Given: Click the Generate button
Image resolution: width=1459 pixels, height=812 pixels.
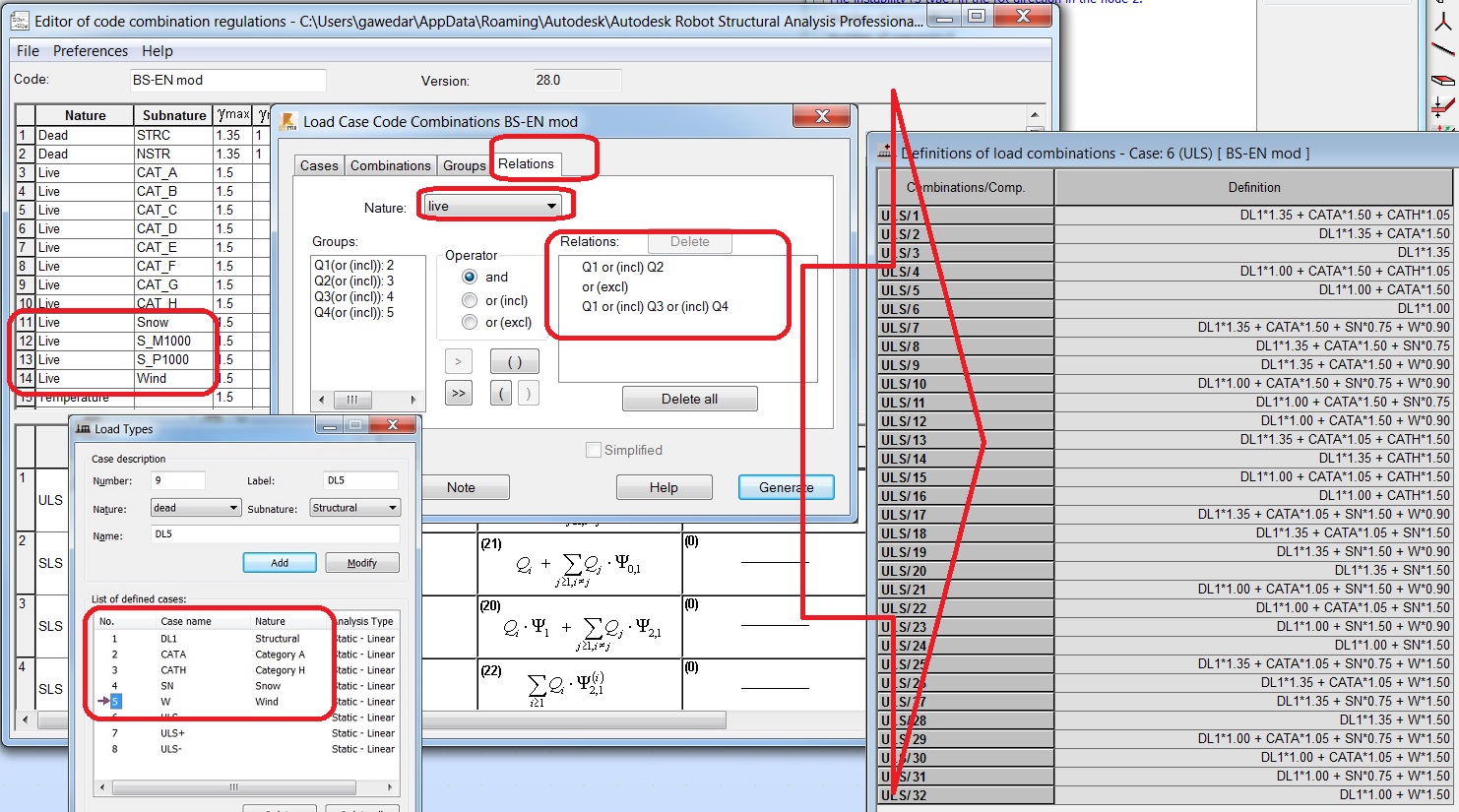Looking at the screenshot, I should coord(786,487).
